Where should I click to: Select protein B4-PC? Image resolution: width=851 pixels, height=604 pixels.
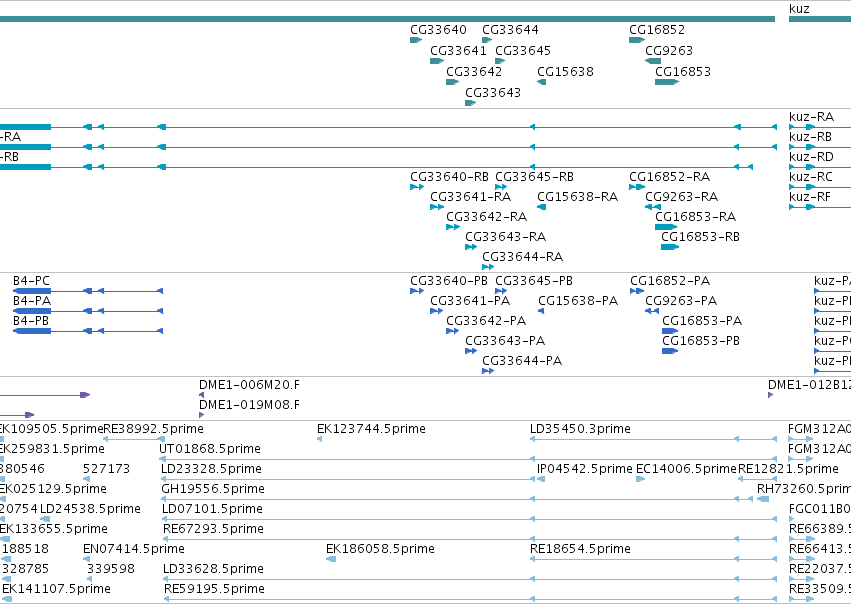(31, 281)
